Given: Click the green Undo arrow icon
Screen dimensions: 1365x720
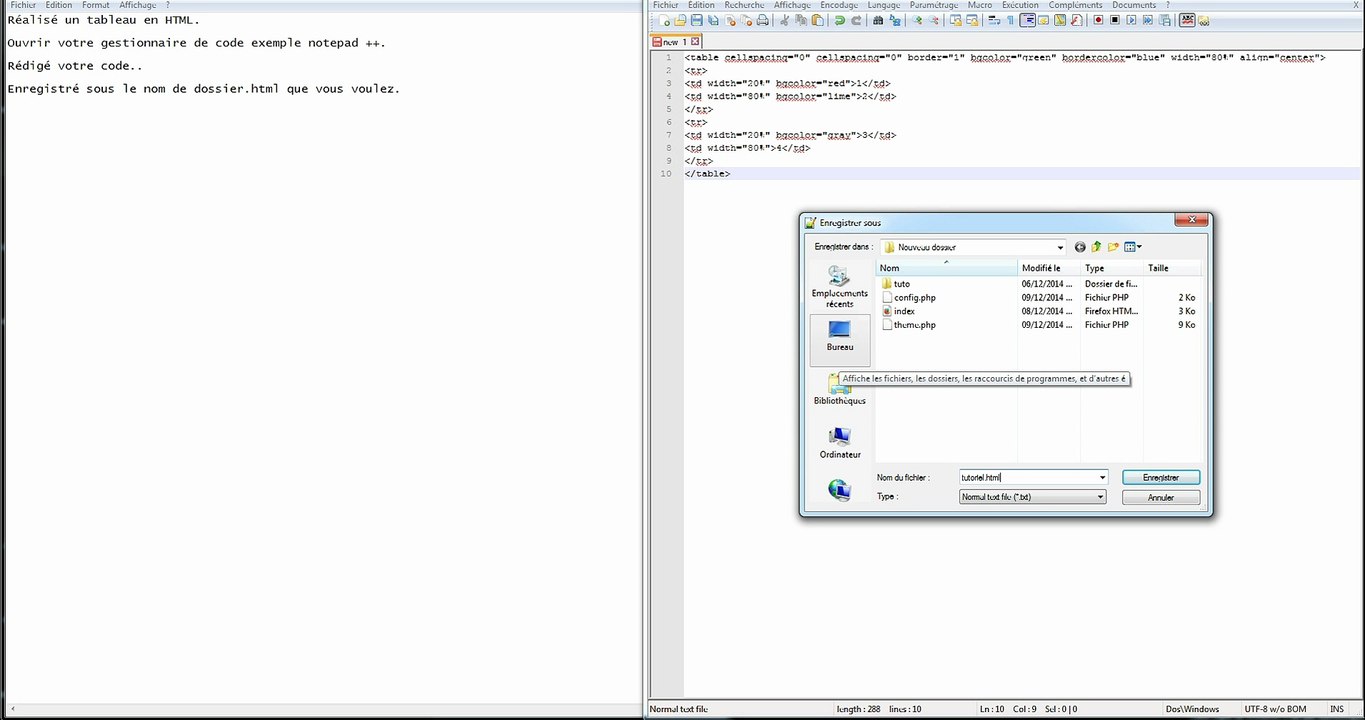Looking at the screenshot, I should (x=840, y=20).
